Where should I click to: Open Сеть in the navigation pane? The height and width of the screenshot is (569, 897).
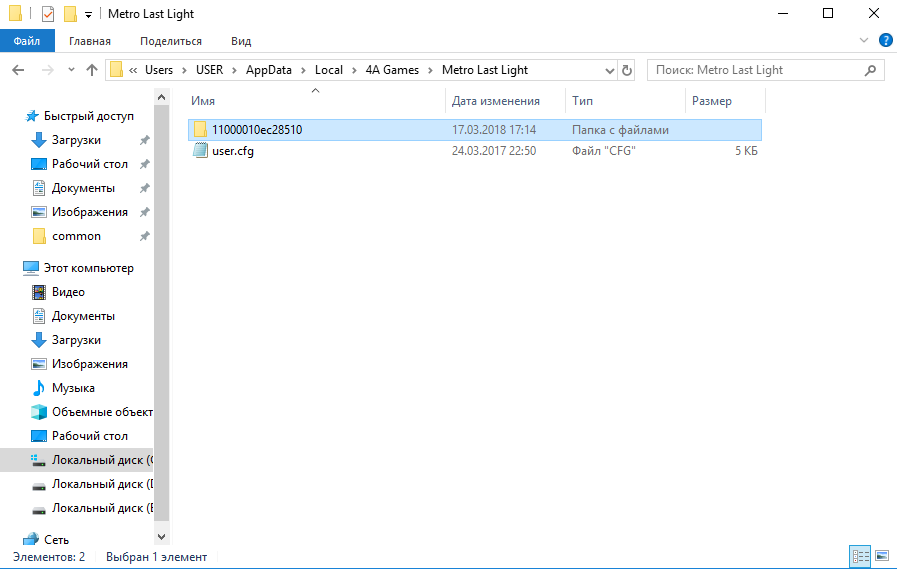56,540
